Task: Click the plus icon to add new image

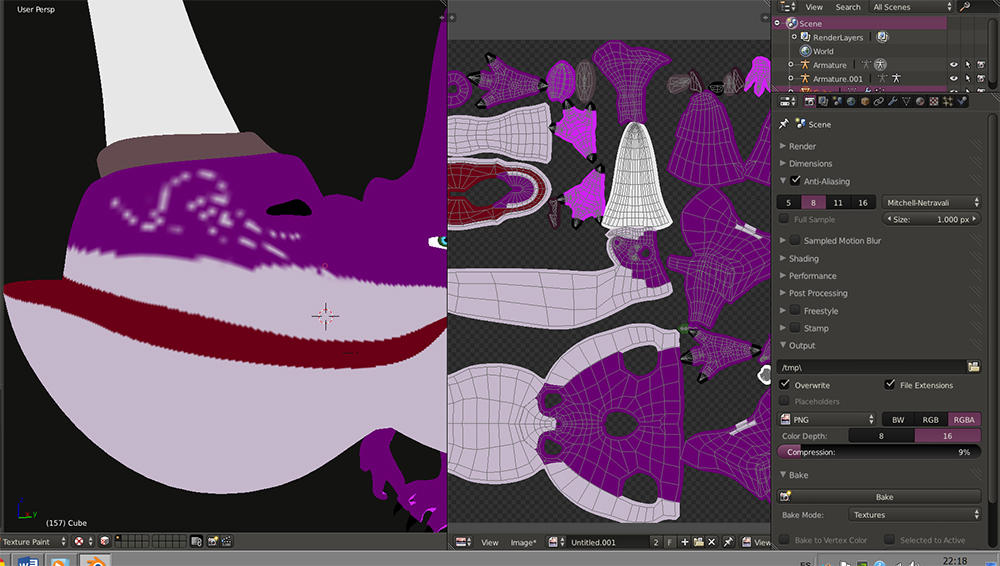Action: tap(684, 542)
